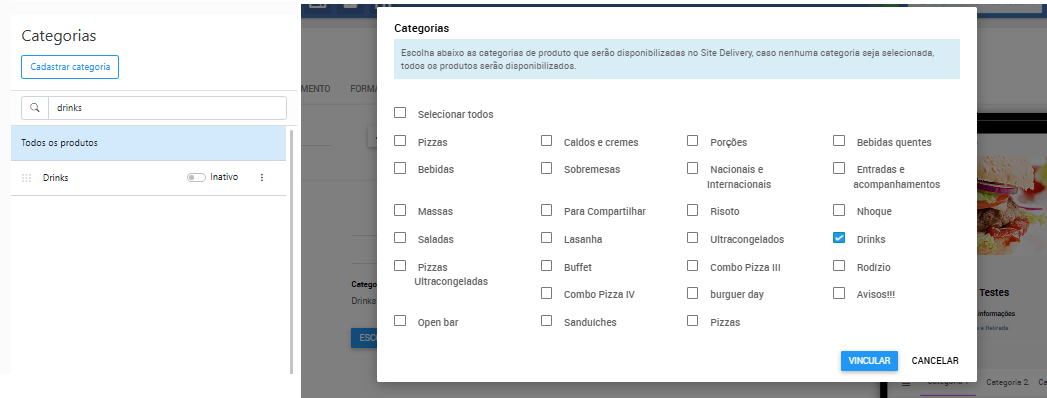Check the Selecionar todos checkbox
Viewport: 1047px width, 398px height.
point(400,113)
